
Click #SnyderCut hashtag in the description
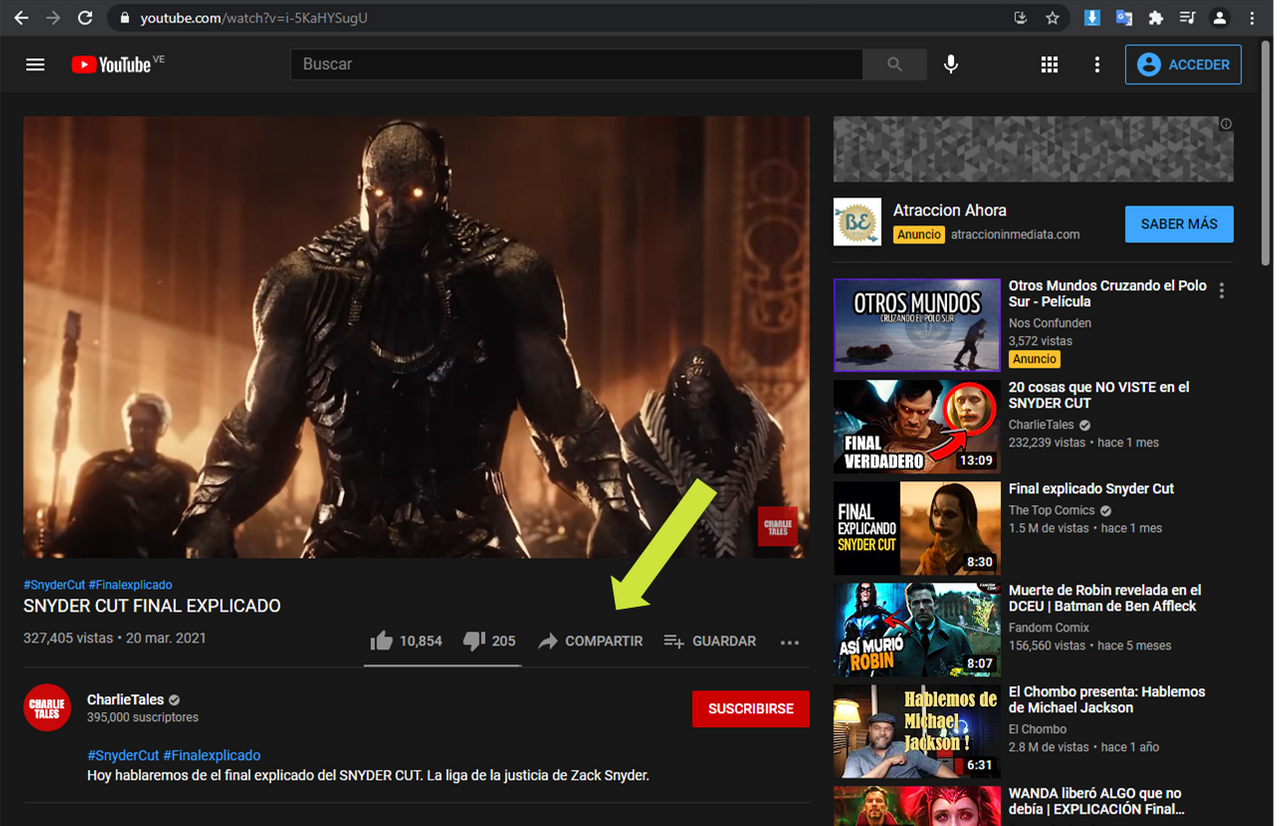click(123, 755)
